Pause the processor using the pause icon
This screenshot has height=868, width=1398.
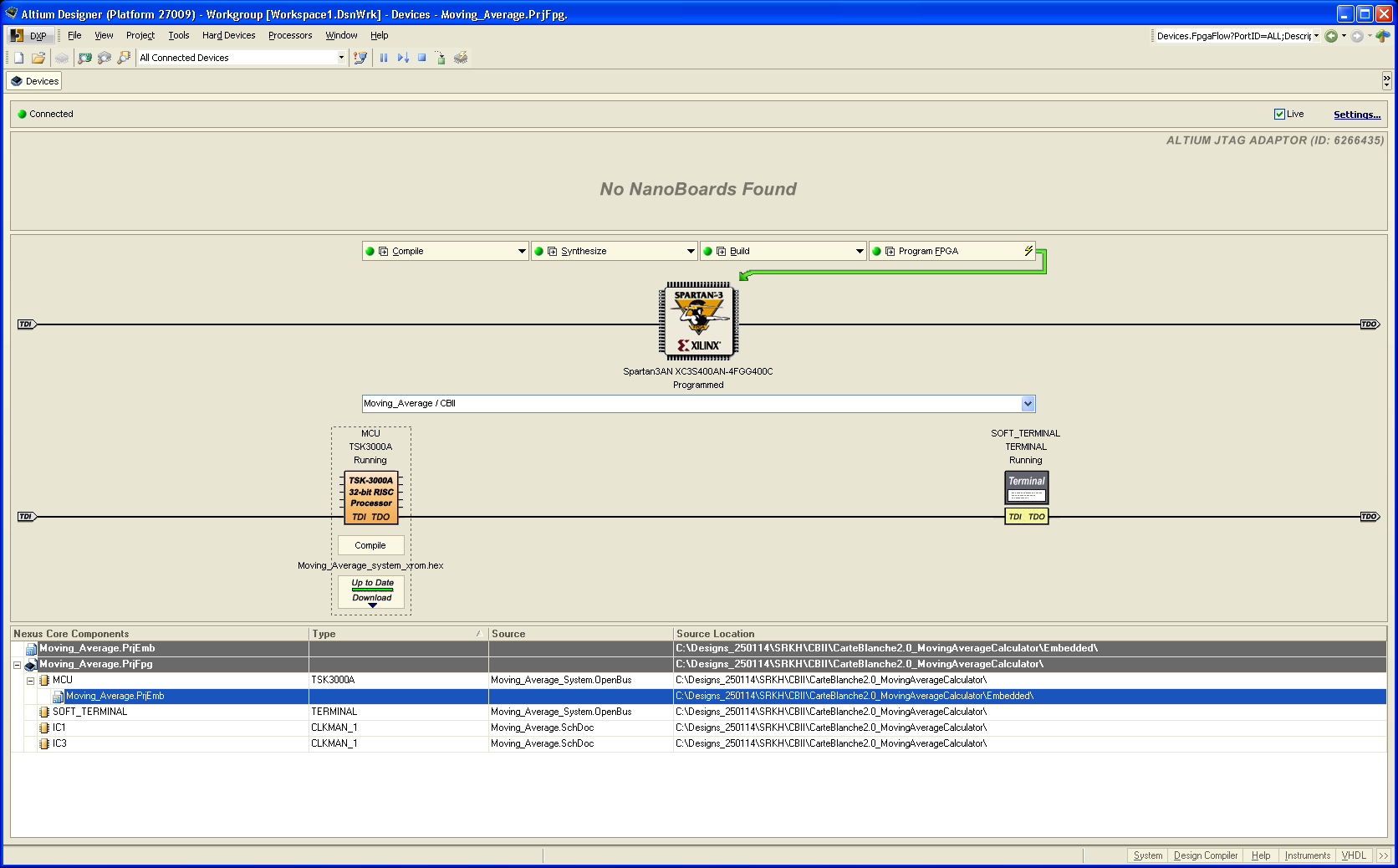[x=384, y=58]
